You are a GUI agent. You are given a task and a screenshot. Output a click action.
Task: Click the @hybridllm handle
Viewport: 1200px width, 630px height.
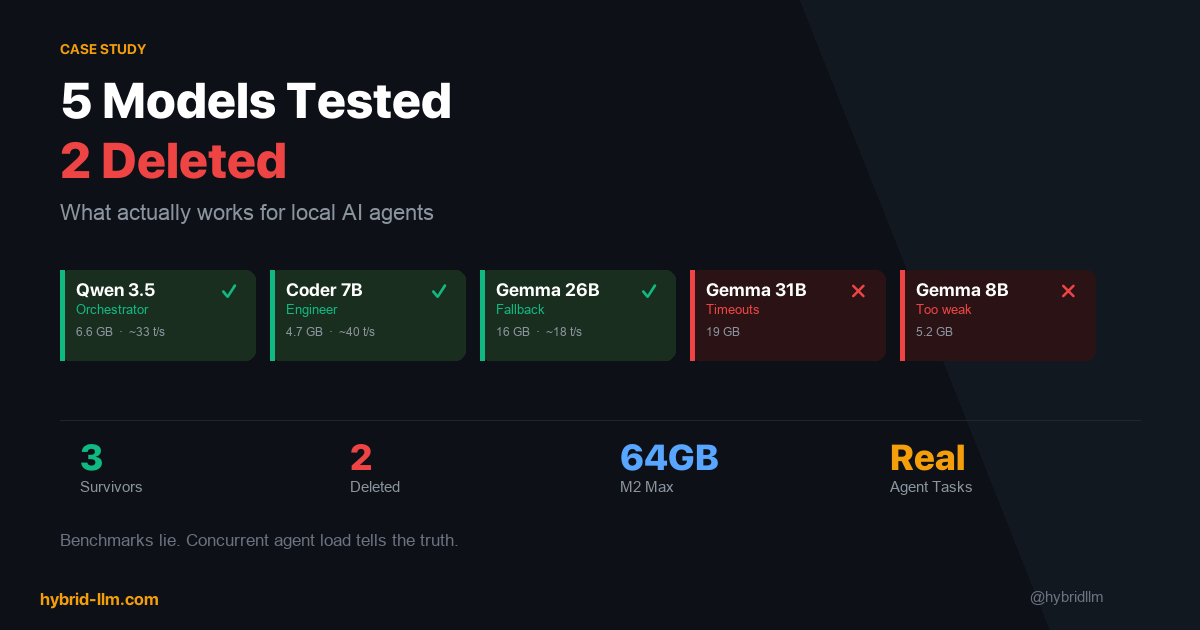coord(1066,597)
